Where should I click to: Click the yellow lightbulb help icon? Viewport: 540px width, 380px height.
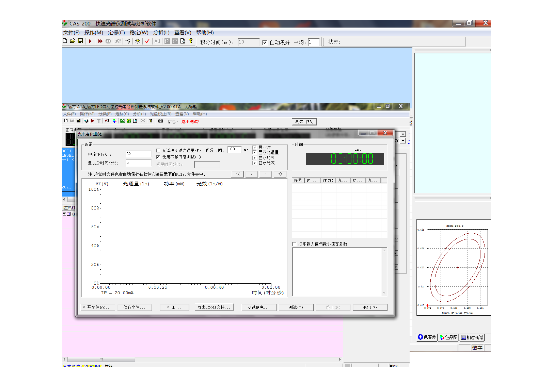[x=191, y=41]
